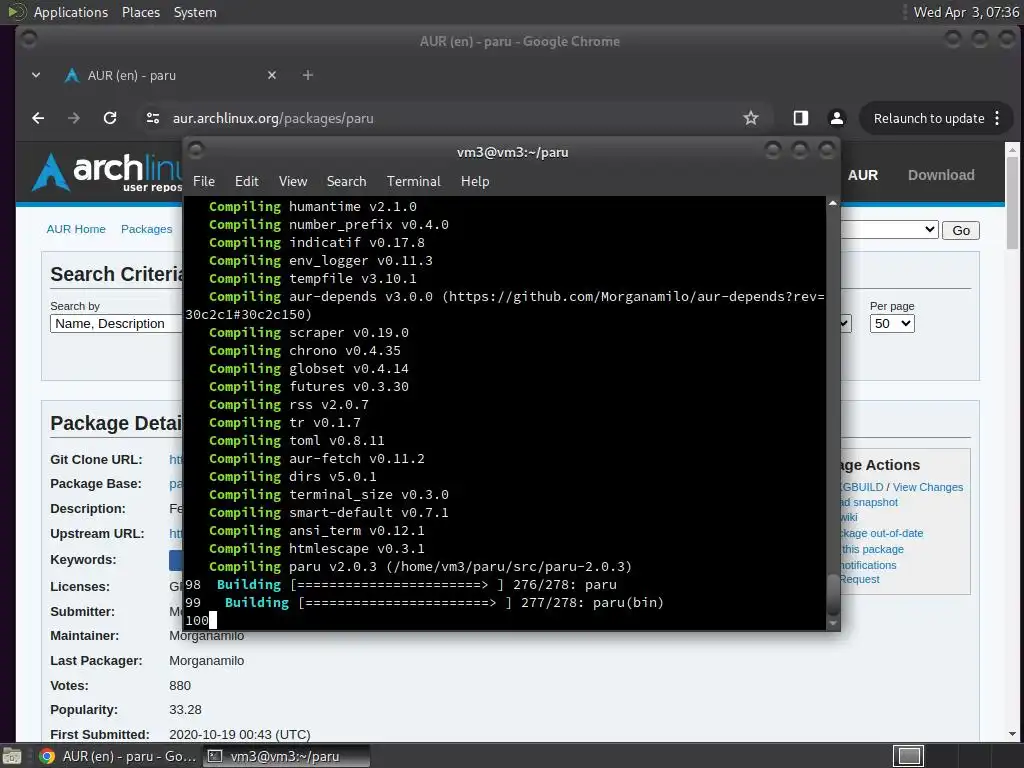The height and width of the screenshot is (768, 1024).
Task: Reload the AUR paru page
Action: (x=110, y=118)
